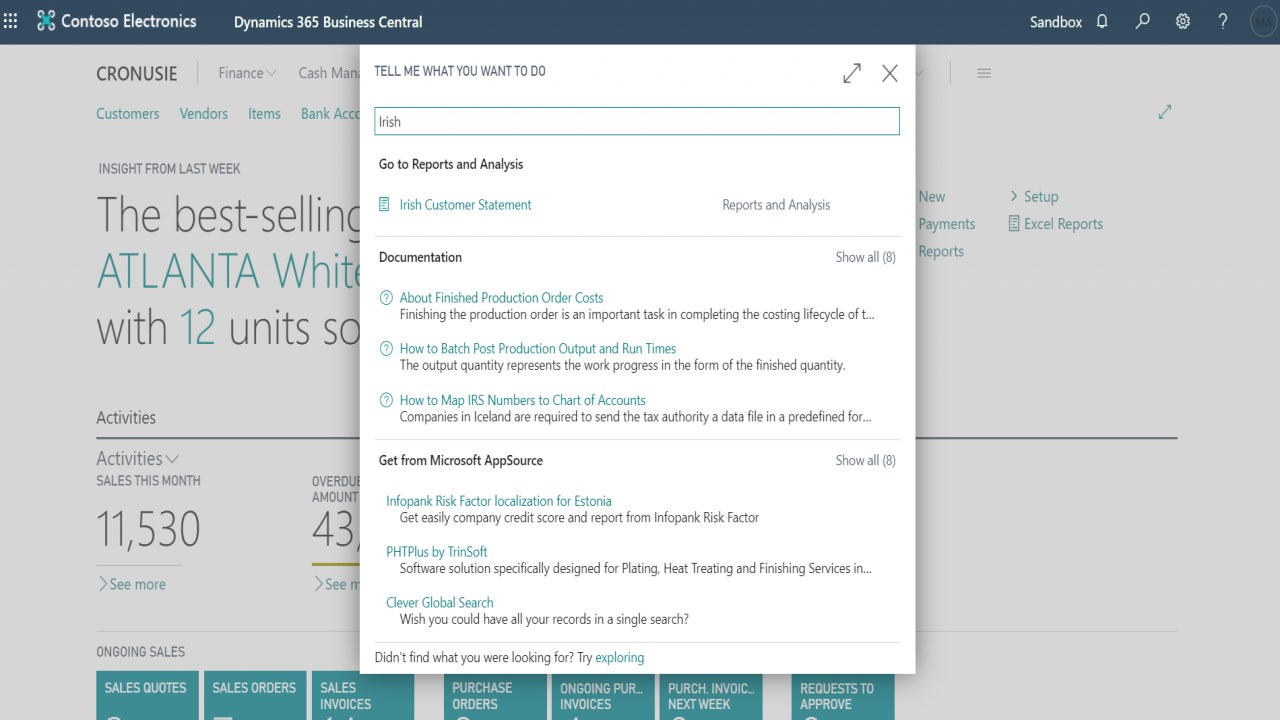Open the Reports menu

pos(941,251)
